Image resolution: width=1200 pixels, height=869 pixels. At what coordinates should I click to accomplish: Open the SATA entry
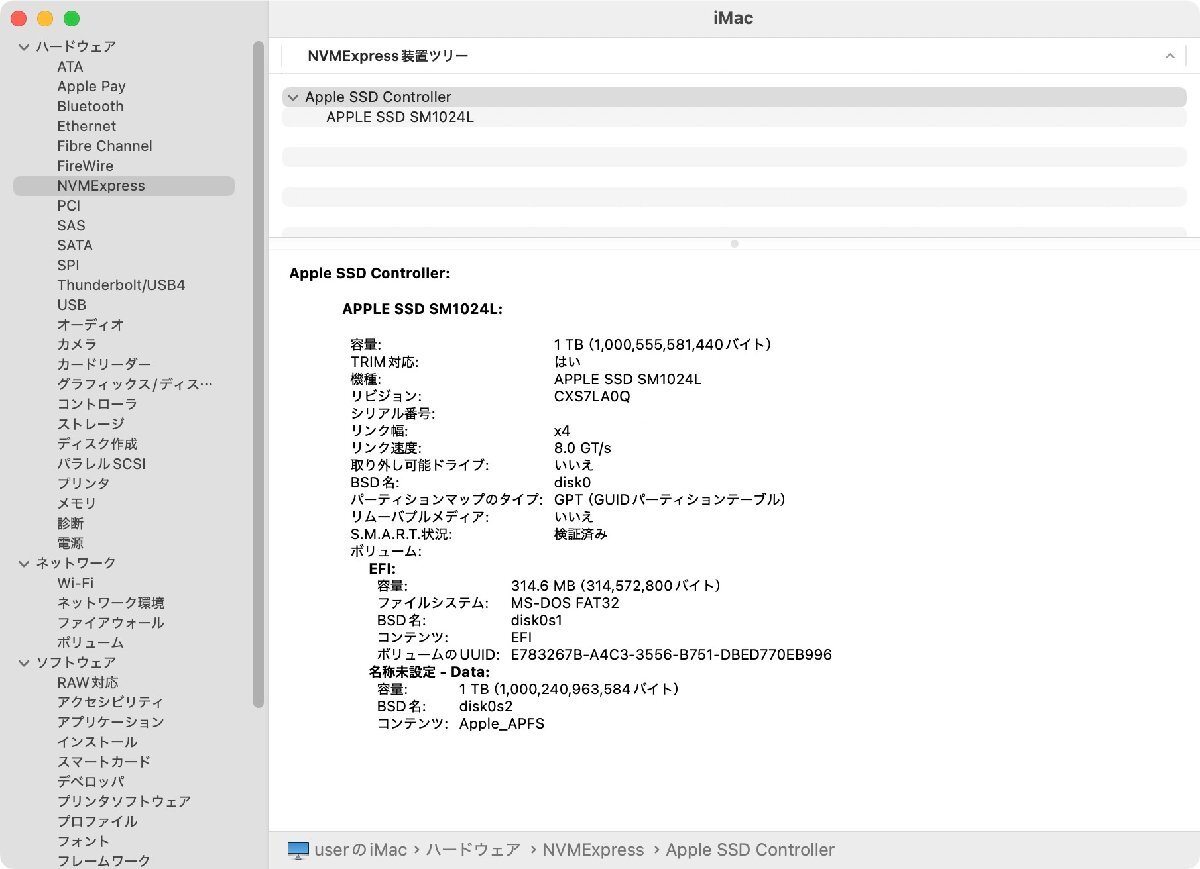74,245
